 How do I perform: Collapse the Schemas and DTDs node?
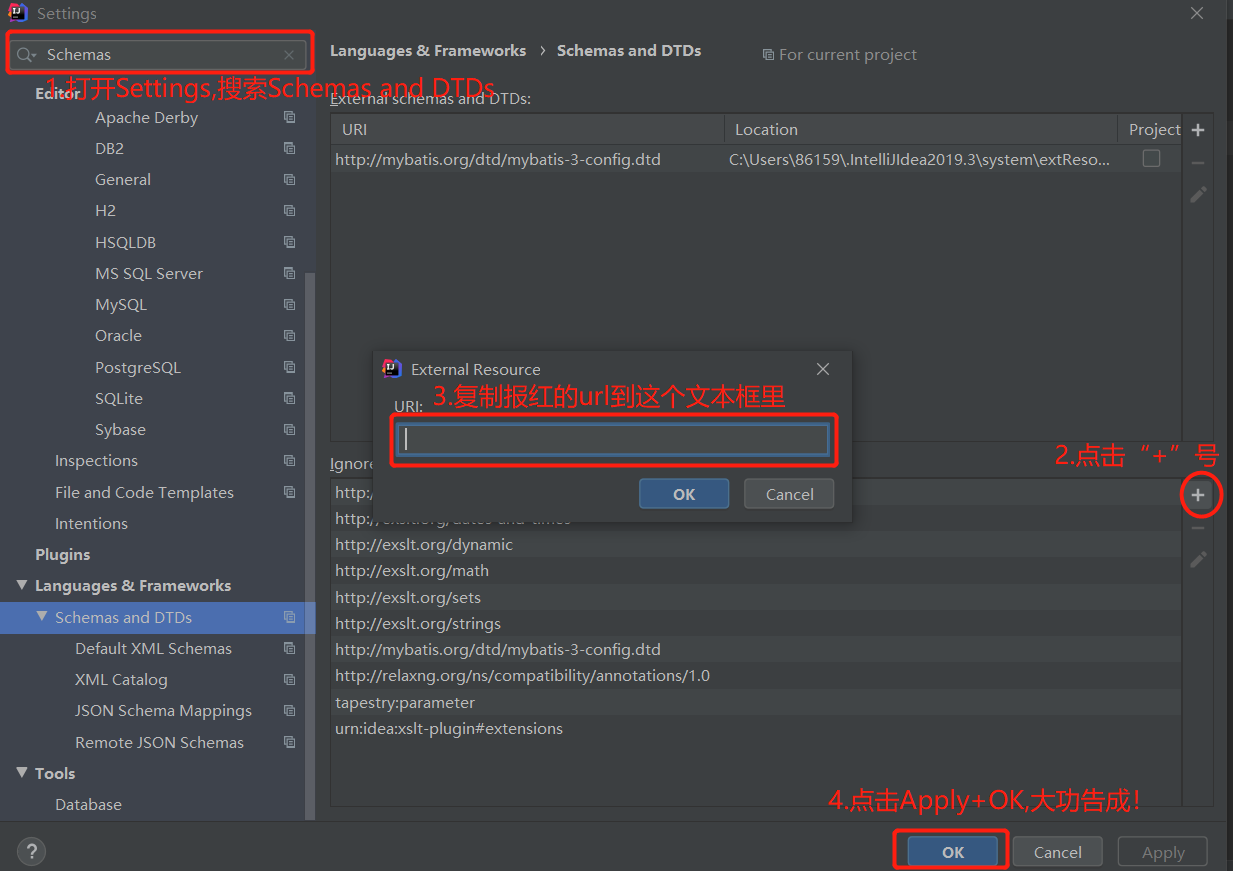pos(42,617)
